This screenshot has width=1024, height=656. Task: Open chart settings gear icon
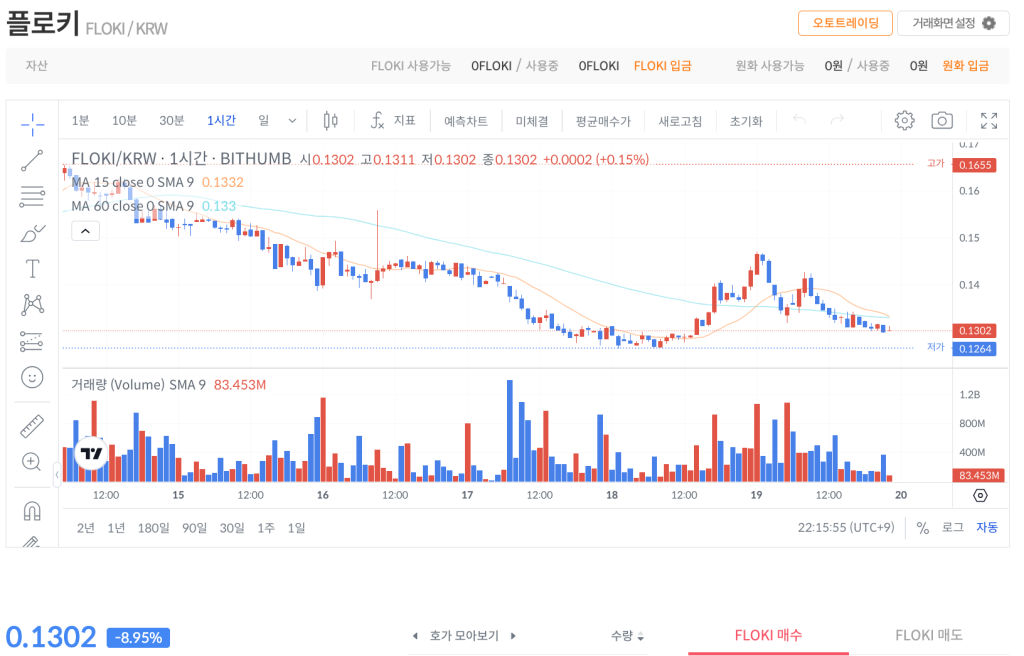[x=904, y=121]
